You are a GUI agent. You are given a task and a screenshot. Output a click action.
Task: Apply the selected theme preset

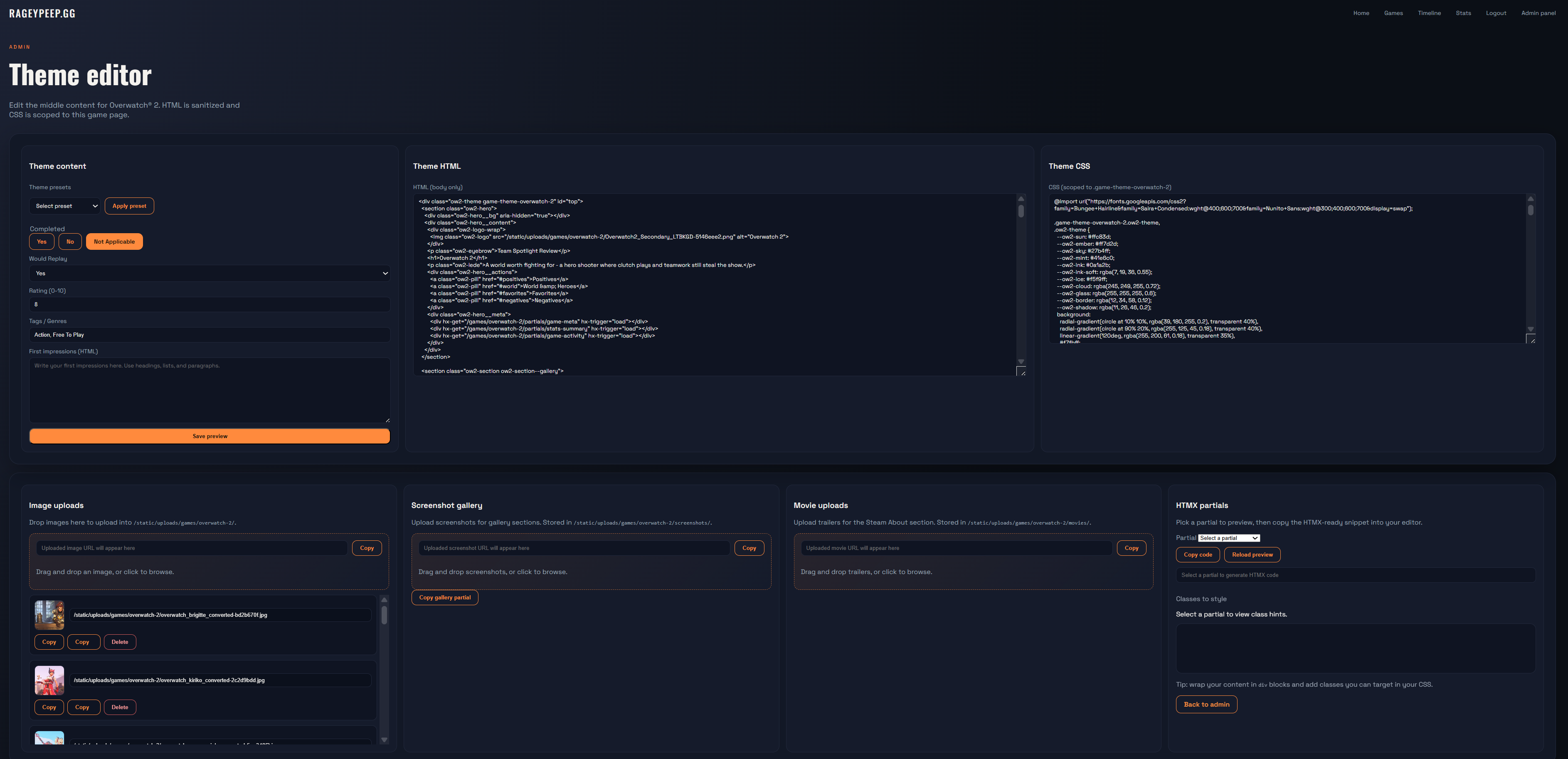tap(129, 206)
